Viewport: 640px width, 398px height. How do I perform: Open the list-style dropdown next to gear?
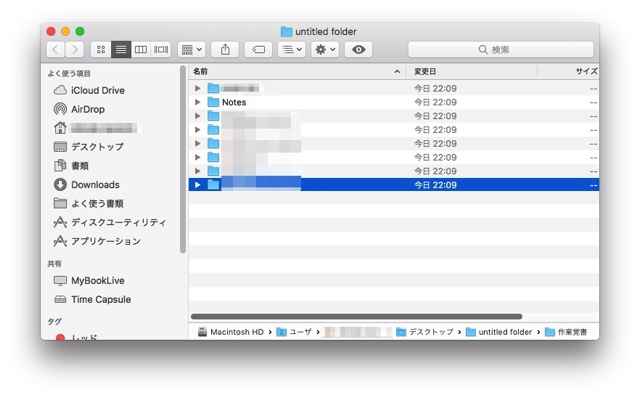291,49
